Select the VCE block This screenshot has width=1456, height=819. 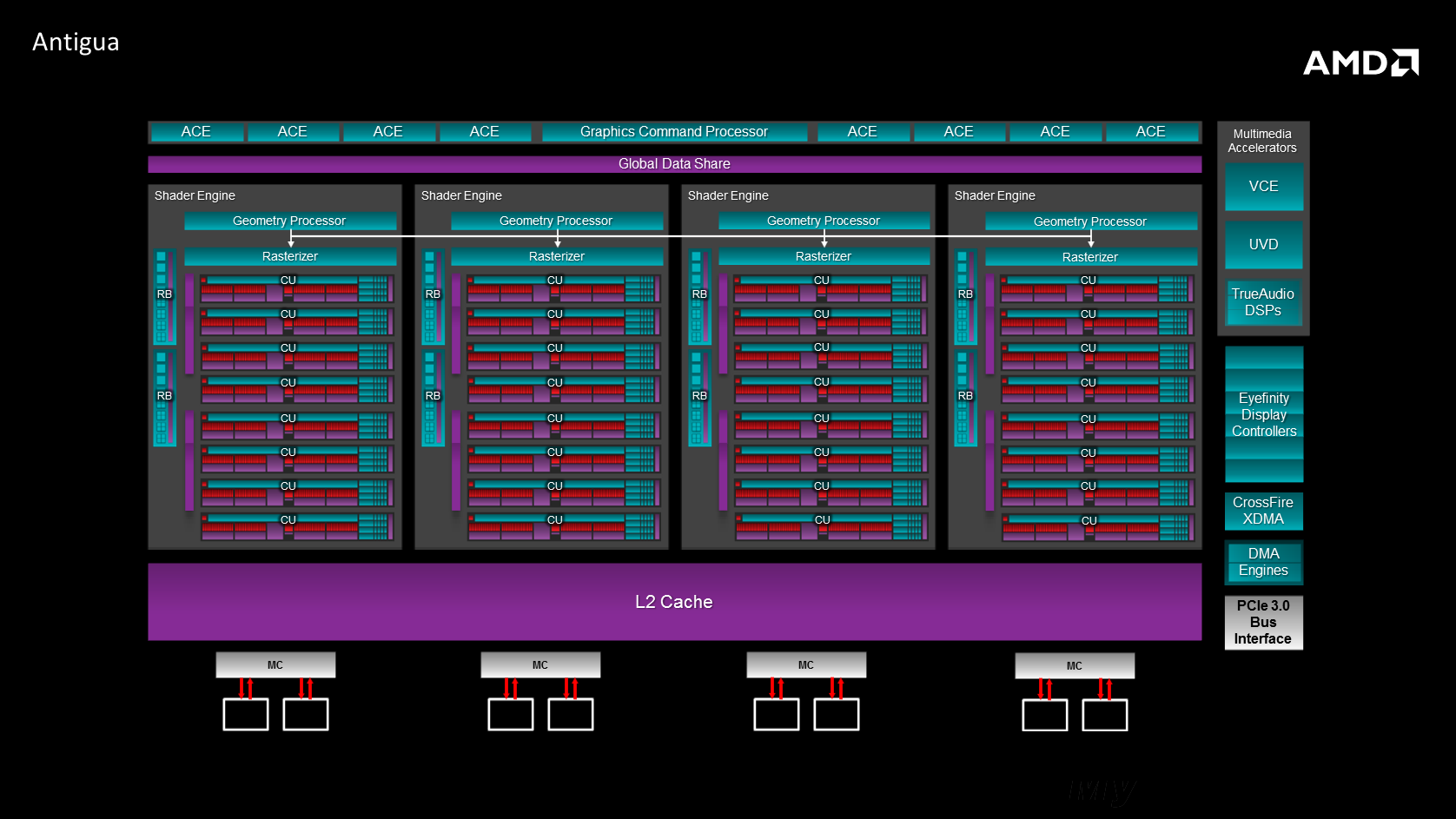1264,187
